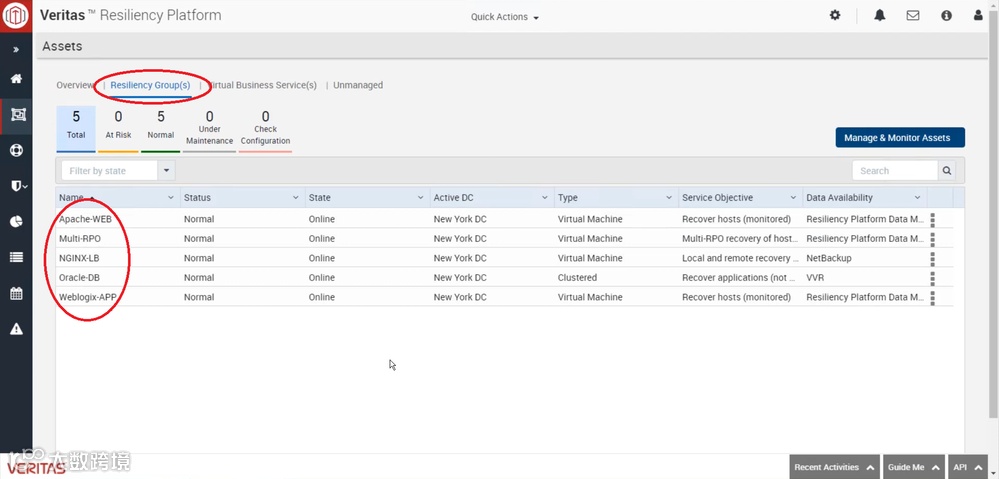
Task: Click Local and remote recovery service objective
Action: coord(740,258)
